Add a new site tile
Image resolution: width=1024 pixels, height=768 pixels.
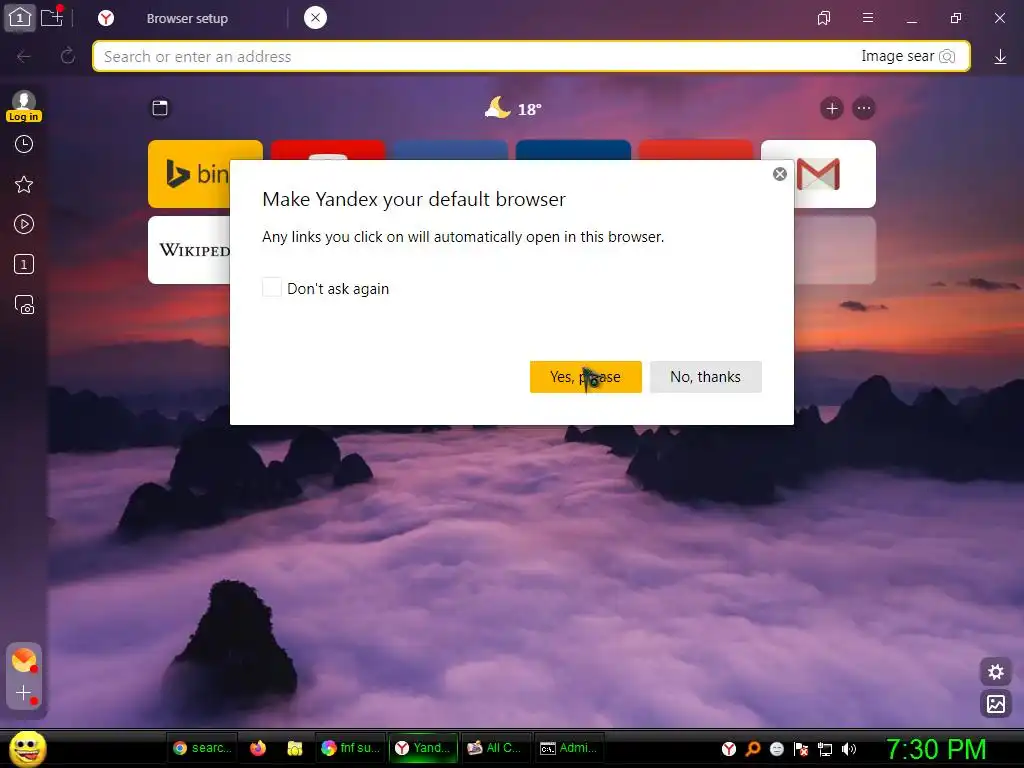click(x=831, y=108)
